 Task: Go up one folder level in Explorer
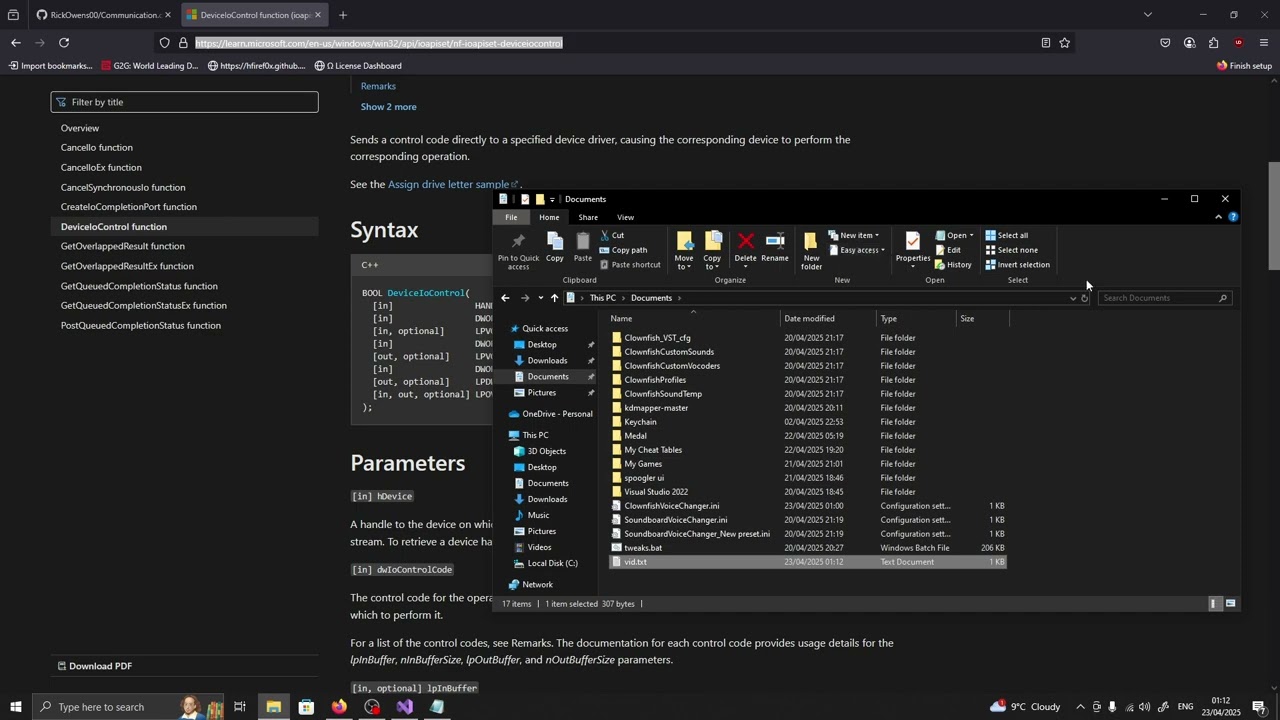click(x=554, y=298)
